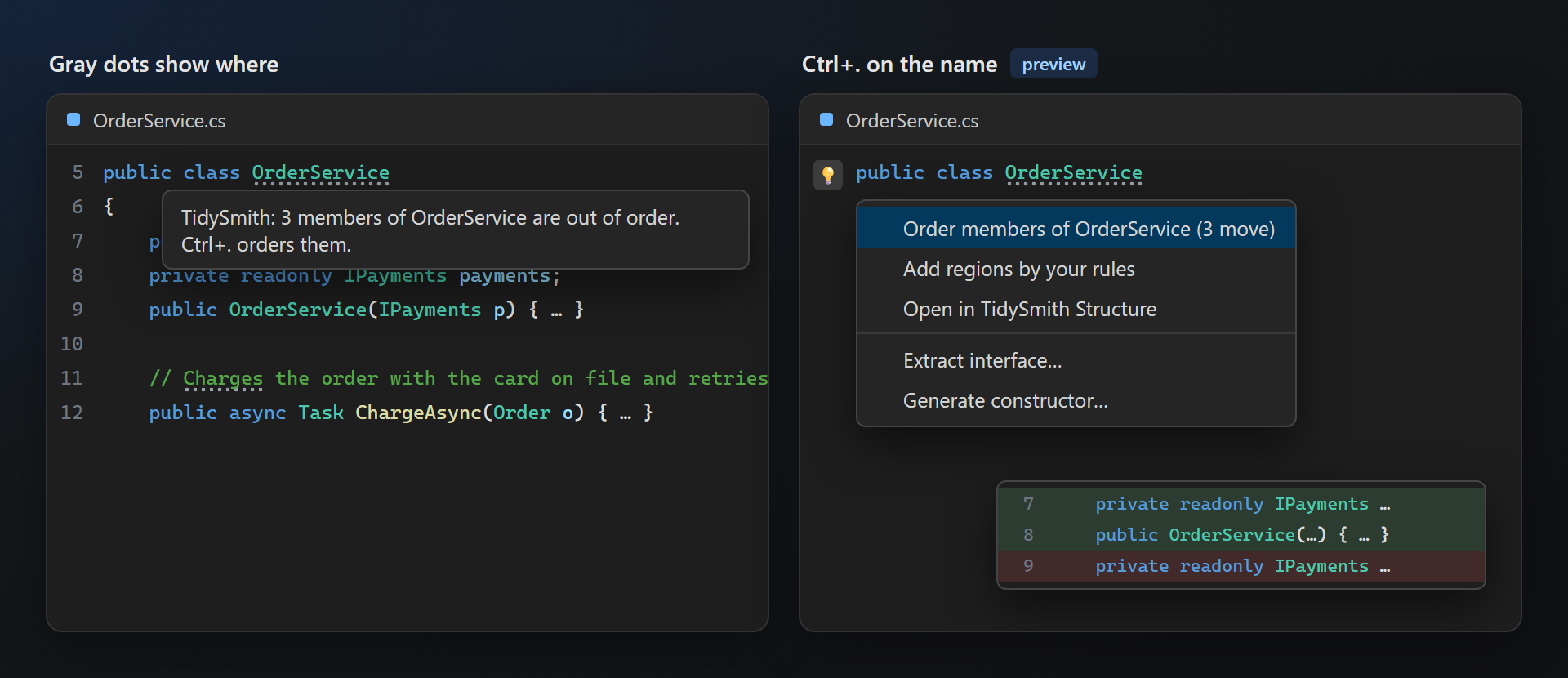This screenshot has width=1568, height=678.
Task: Click the preview badge
Action: click(1053, 64)
